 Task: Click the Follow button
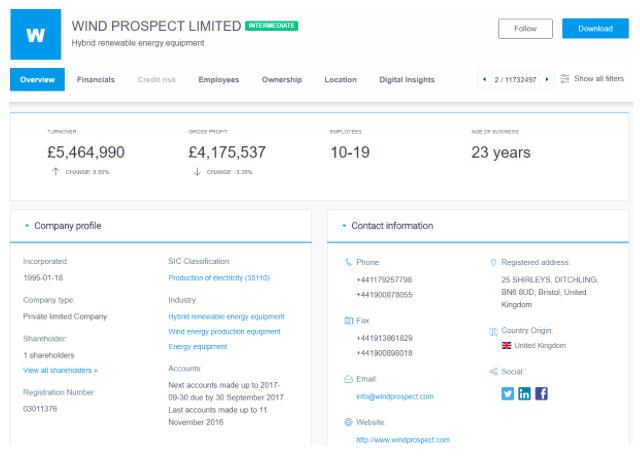point(525,29)
